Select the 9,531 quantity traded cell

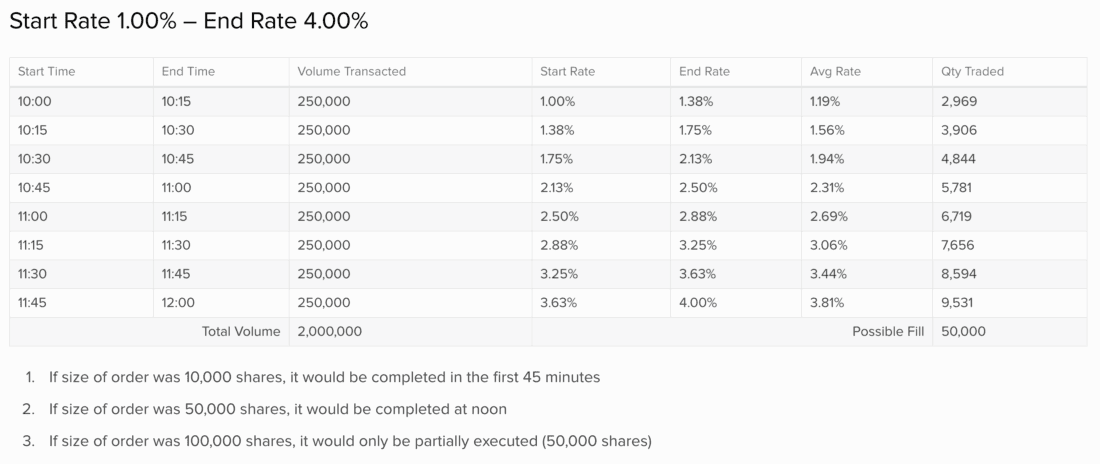point(959,303)
